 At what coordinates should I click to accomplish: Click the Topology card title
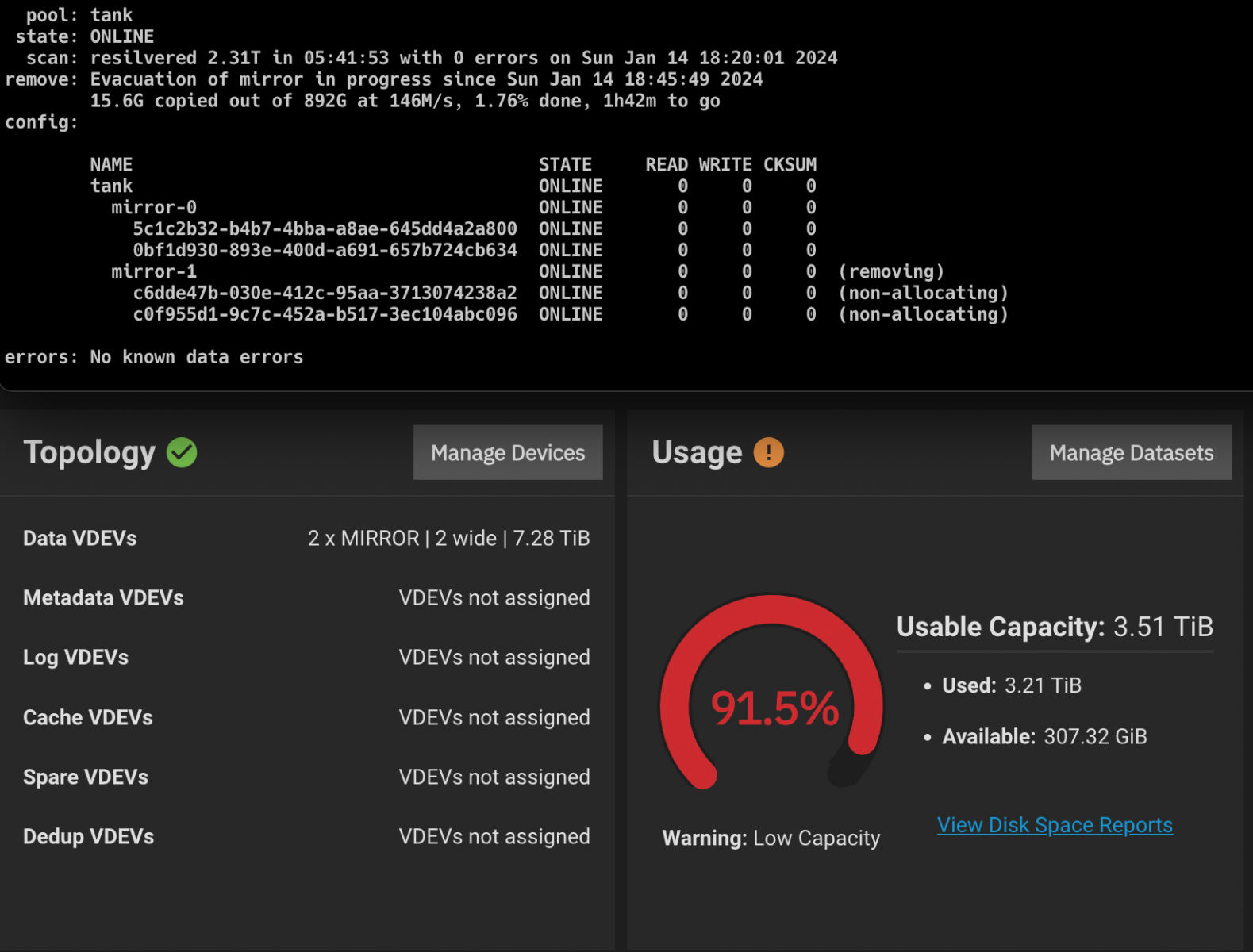(90, 453)
